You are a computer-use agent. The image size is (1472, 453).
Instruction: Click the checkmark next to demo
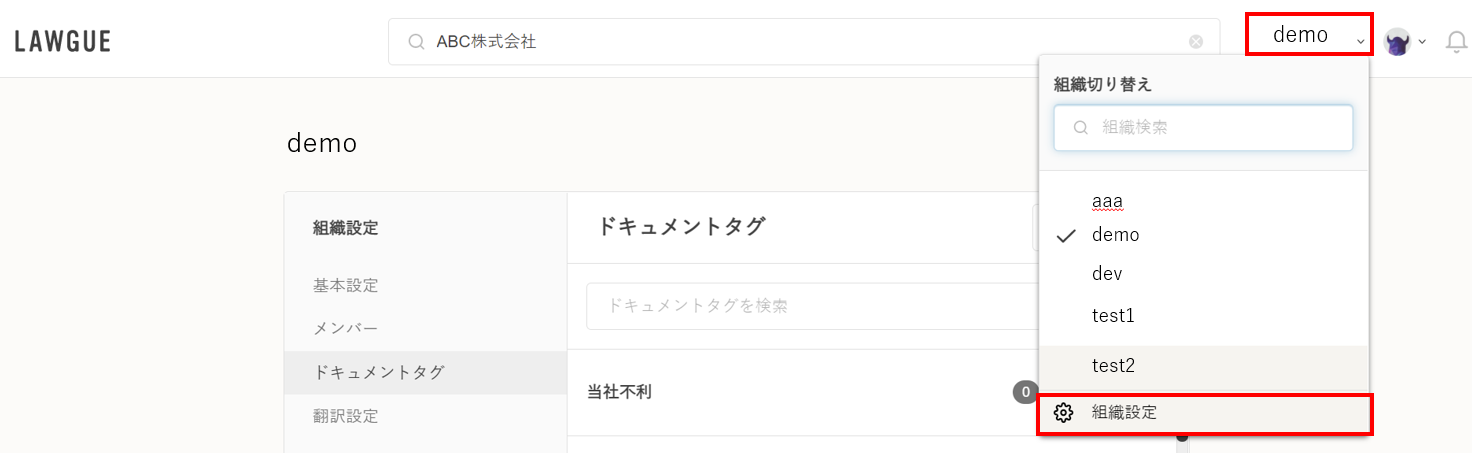coord(1066,236)
